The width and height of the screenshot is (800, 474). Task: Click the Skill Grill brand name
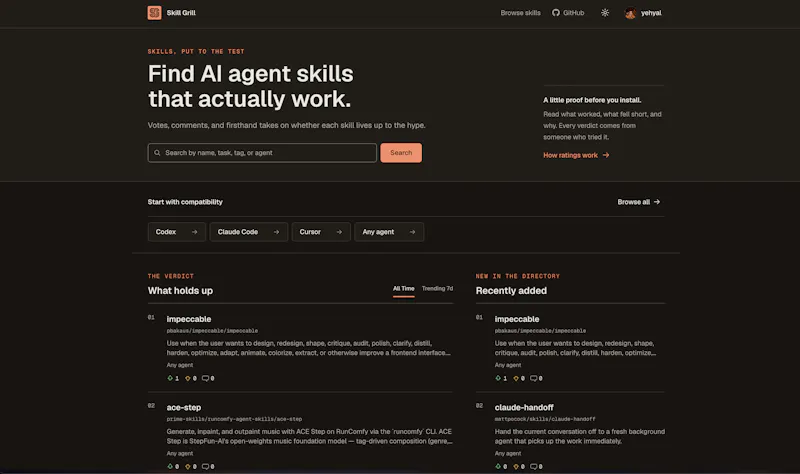point(181,13)
